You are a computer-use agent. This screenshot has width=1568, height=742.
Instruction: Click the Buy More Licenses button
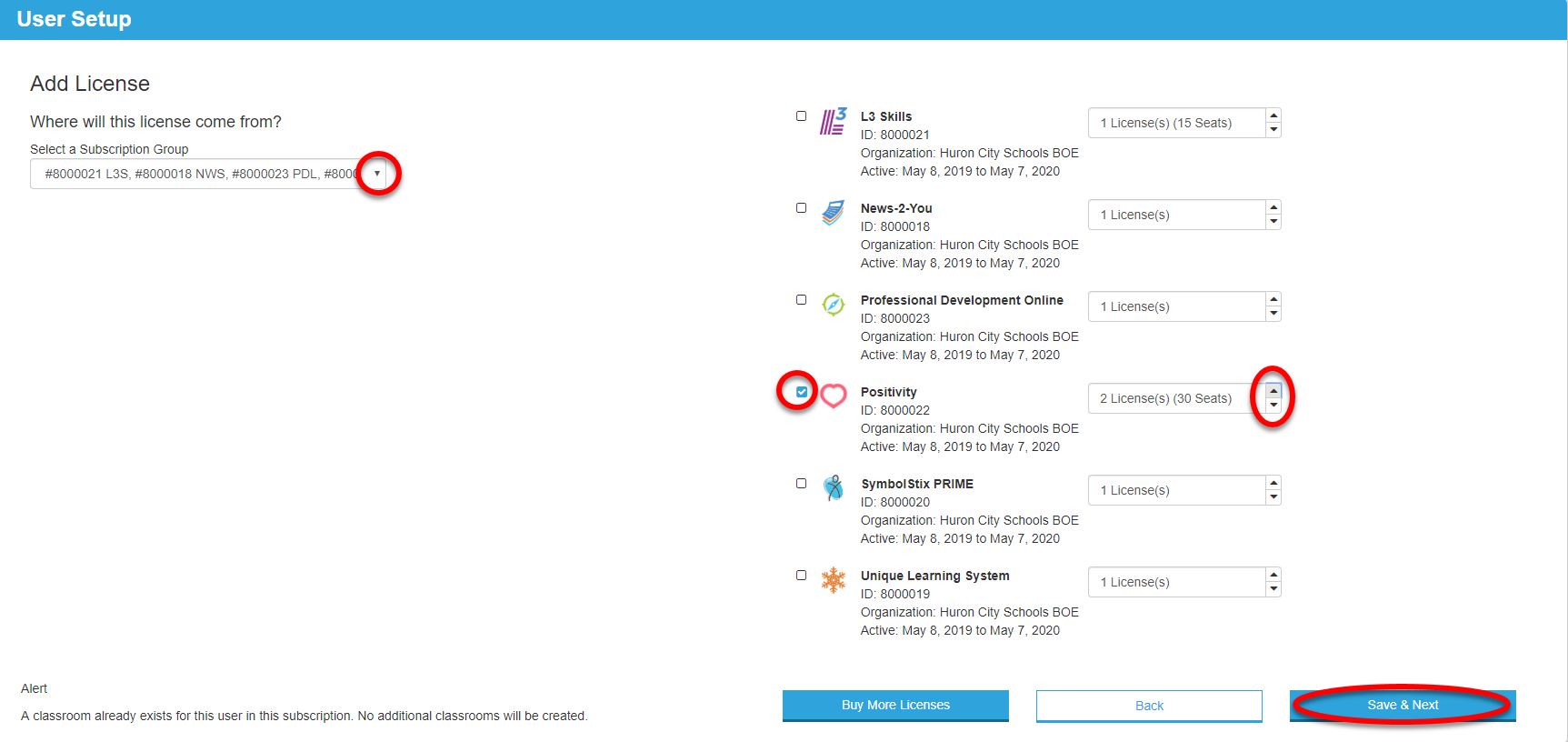coord(895,706)
